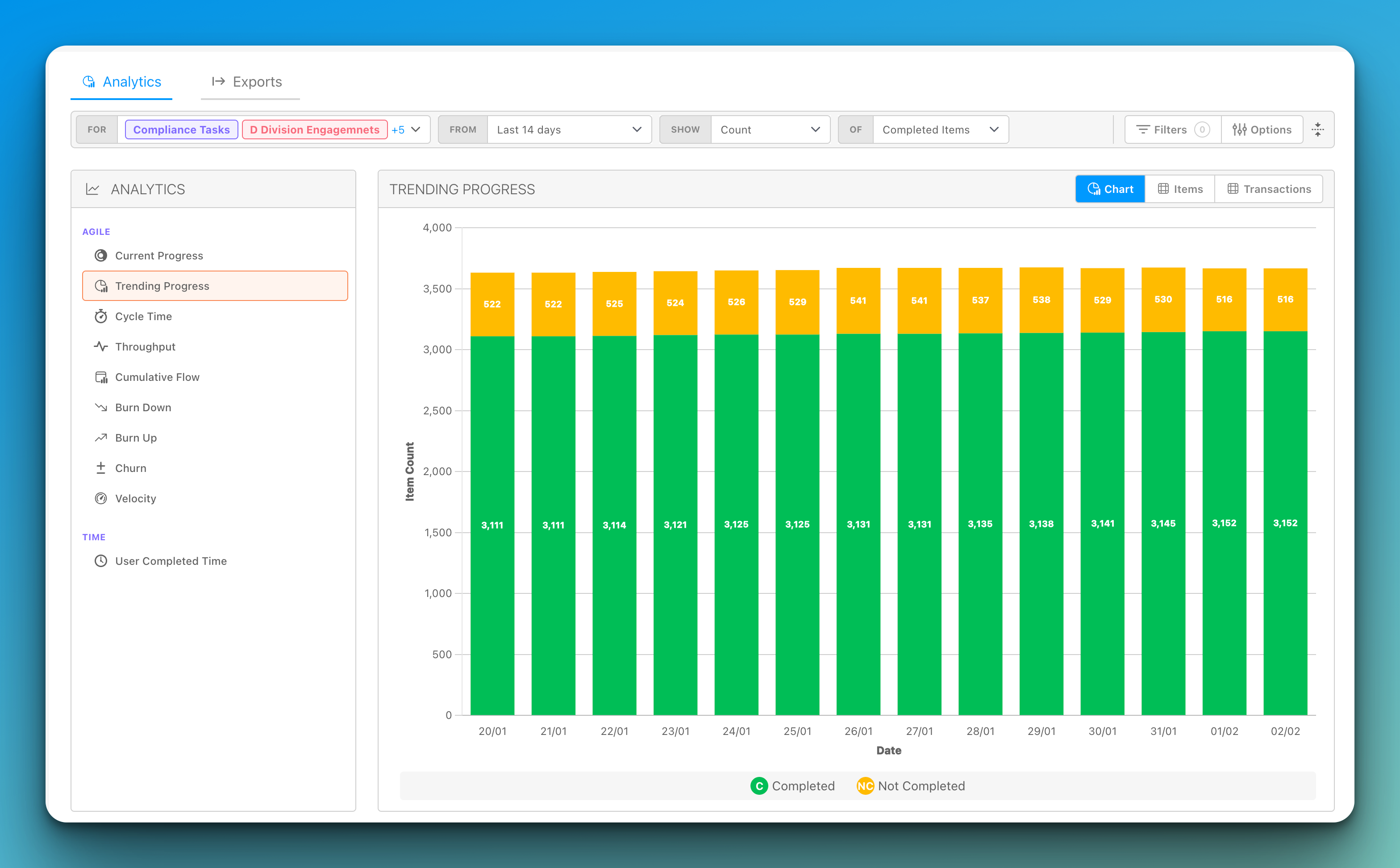1400x868 pixels.
Task: Click the Cumulative Flow icon
Action: click(101, 377)
